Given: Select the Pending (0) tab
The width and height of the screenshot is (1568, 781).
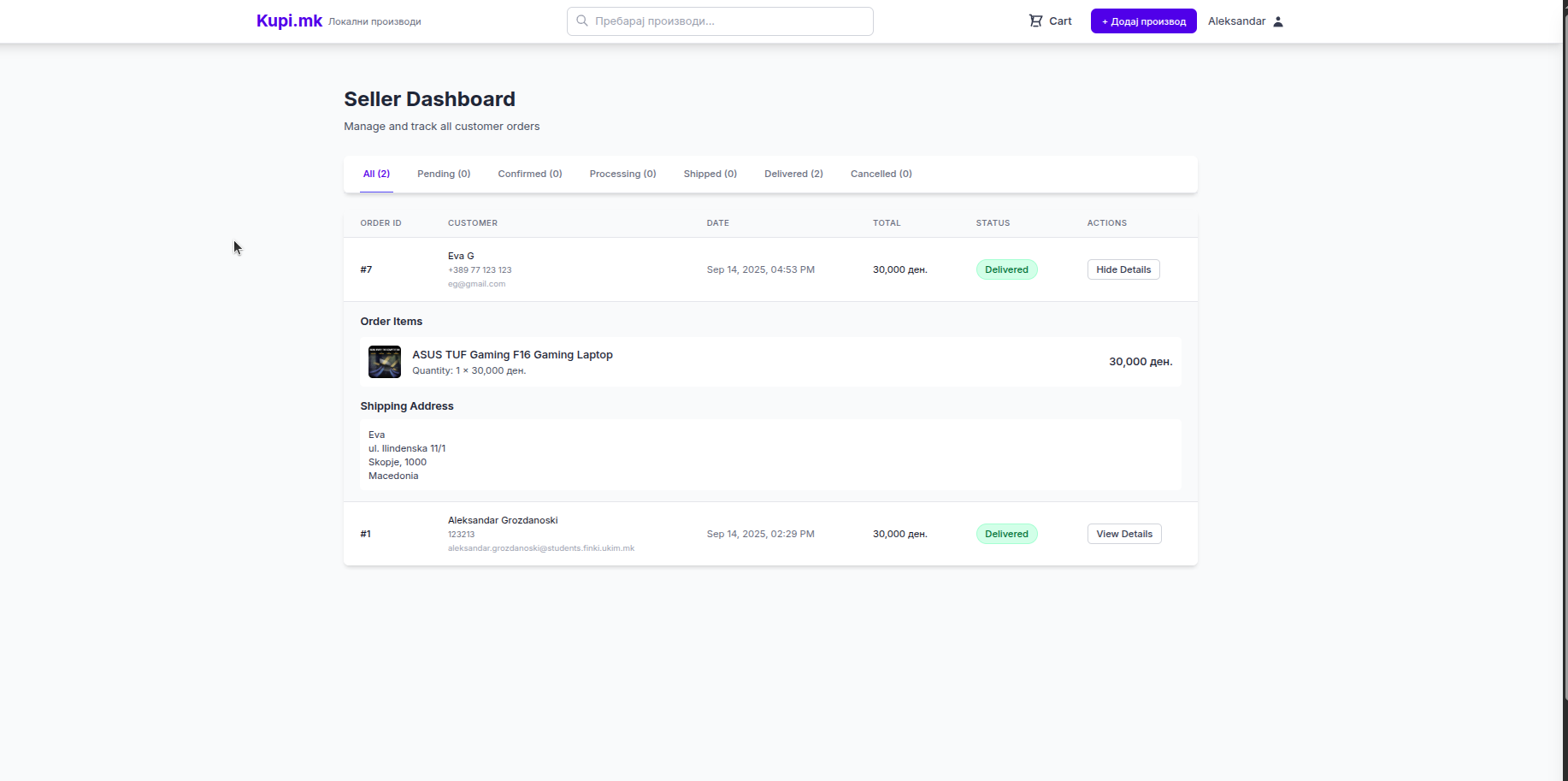Looking at the screenshot, I should pos(444,174).
